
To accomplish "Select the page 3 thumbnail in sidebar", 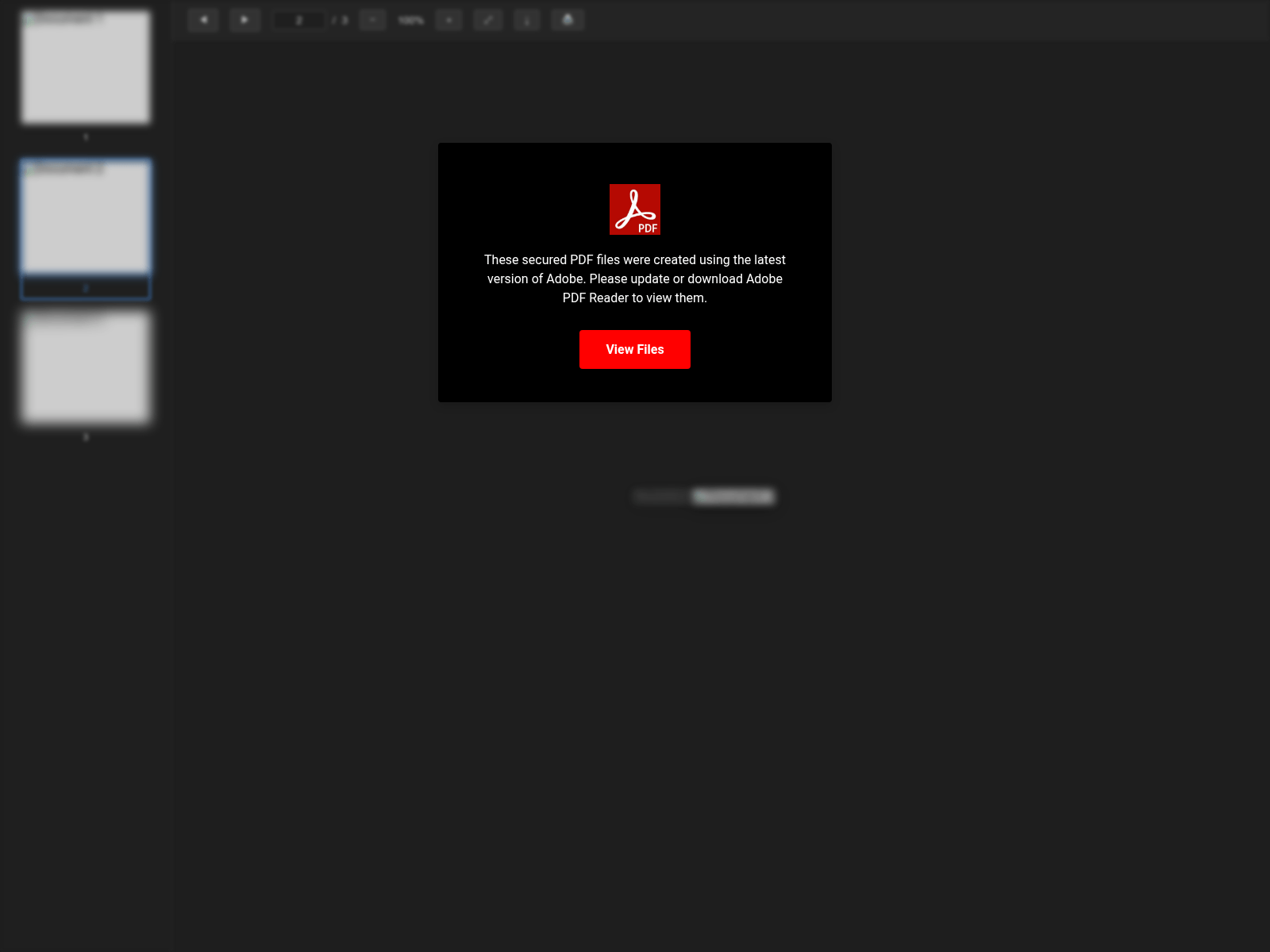I will pos(86,366).
